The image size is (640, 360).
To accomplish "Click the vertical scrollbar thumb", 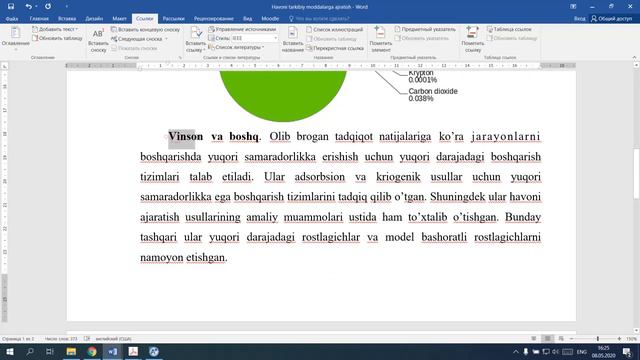I will [x=636, y=175].
